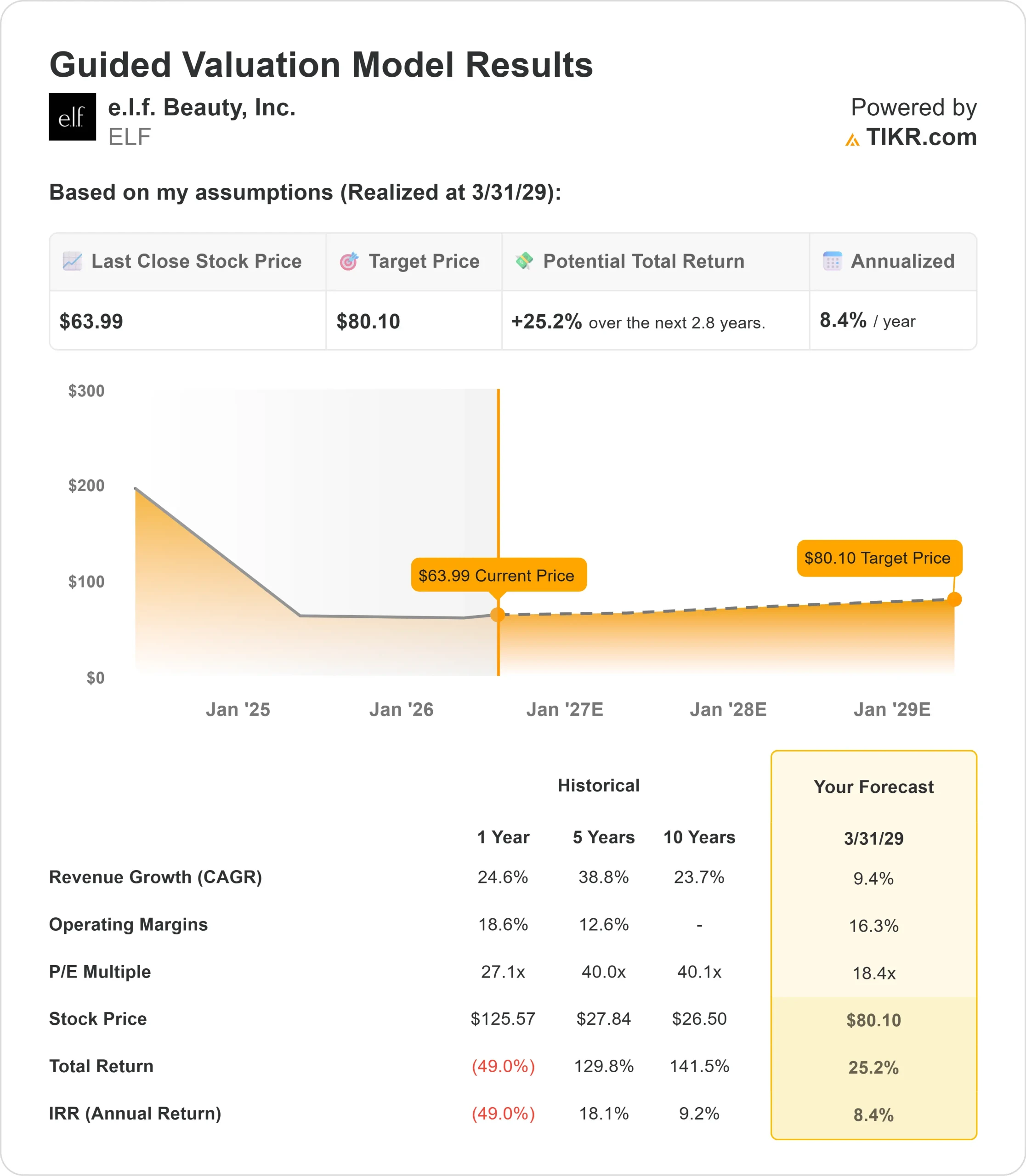Image resolution: width=1026 pixels, height=1176 pixels.
Task: Click the Your Forecast header
Action: tap(874, 786)
